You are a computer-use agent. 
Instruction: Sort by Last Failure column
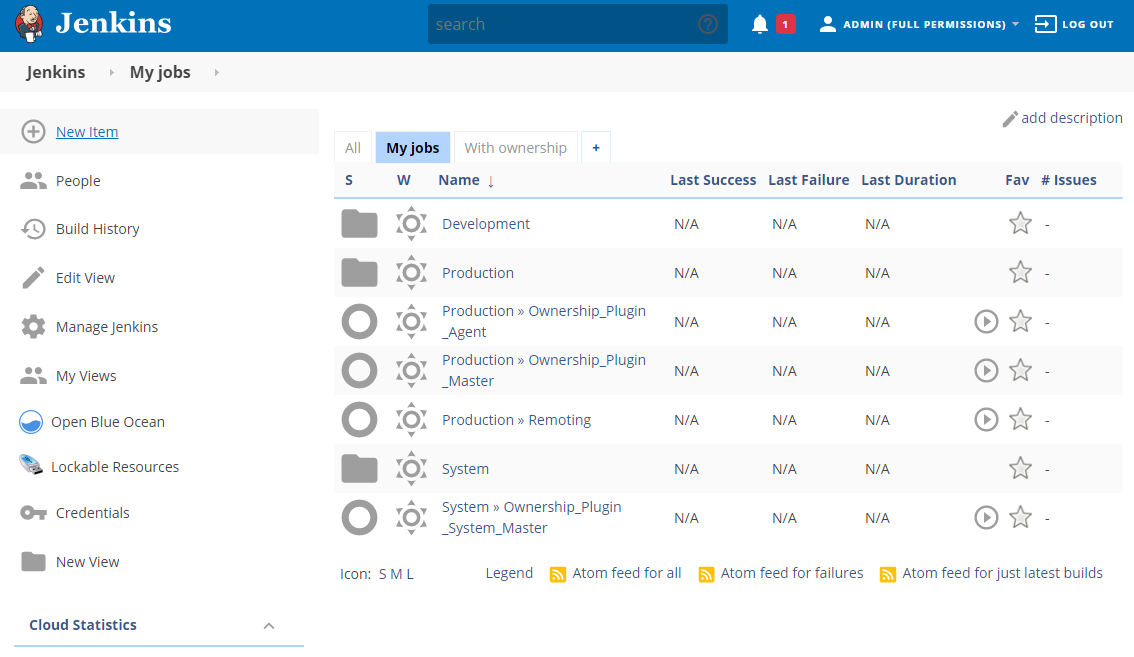809,180
